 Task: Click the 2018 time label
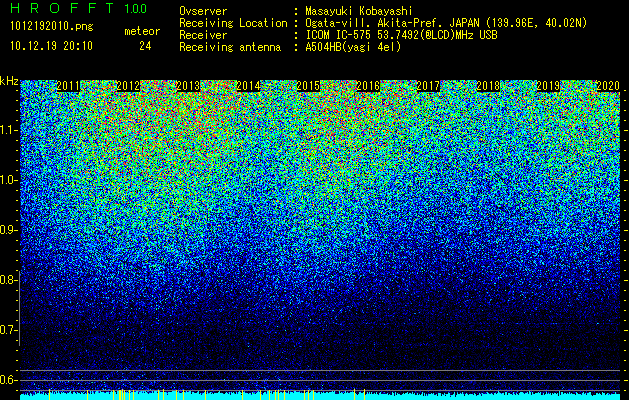pyautogui.click(x=488, y=86)
